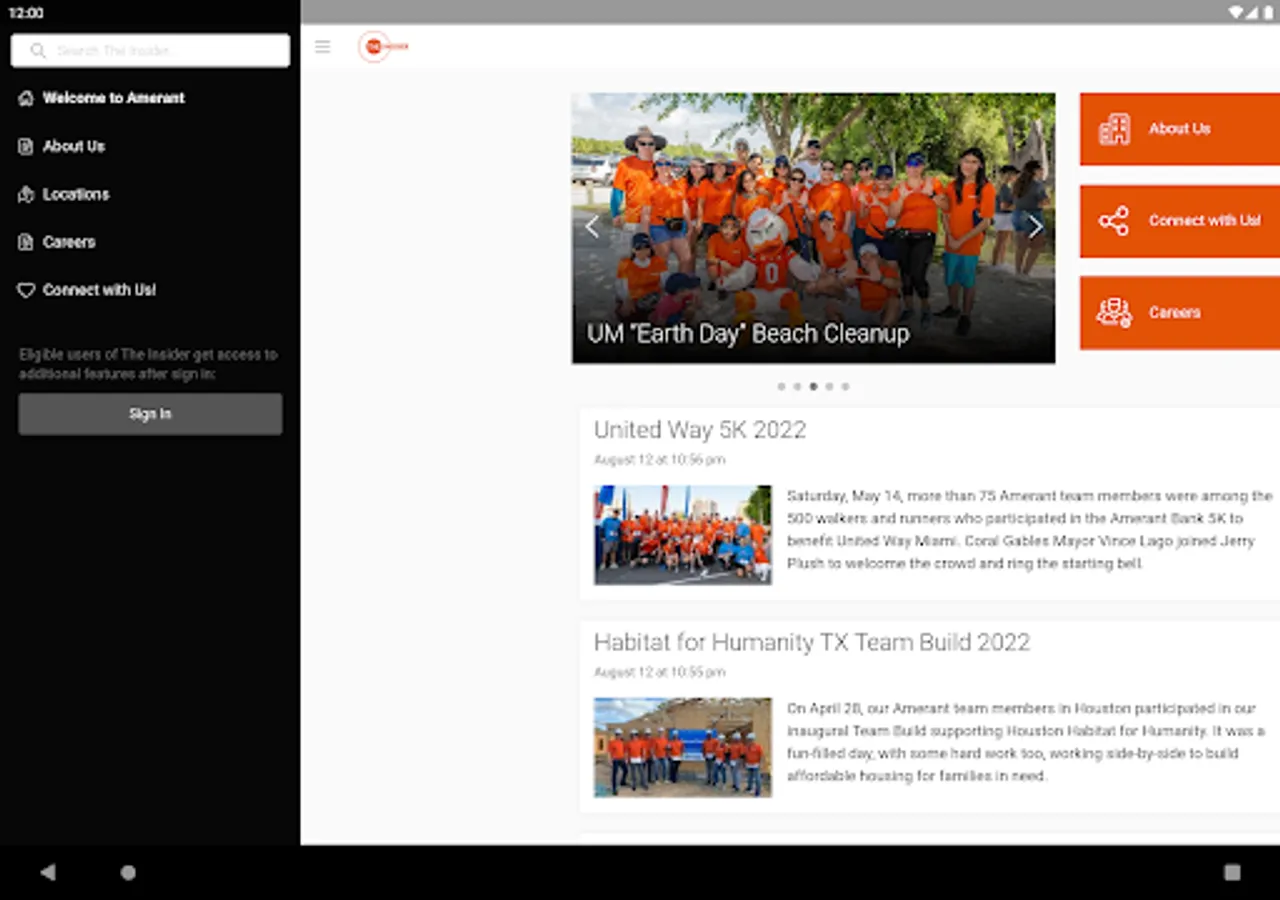Open the hamburger menu icon
Screen dimensions: 1280x900
click(x=322, y=47)
